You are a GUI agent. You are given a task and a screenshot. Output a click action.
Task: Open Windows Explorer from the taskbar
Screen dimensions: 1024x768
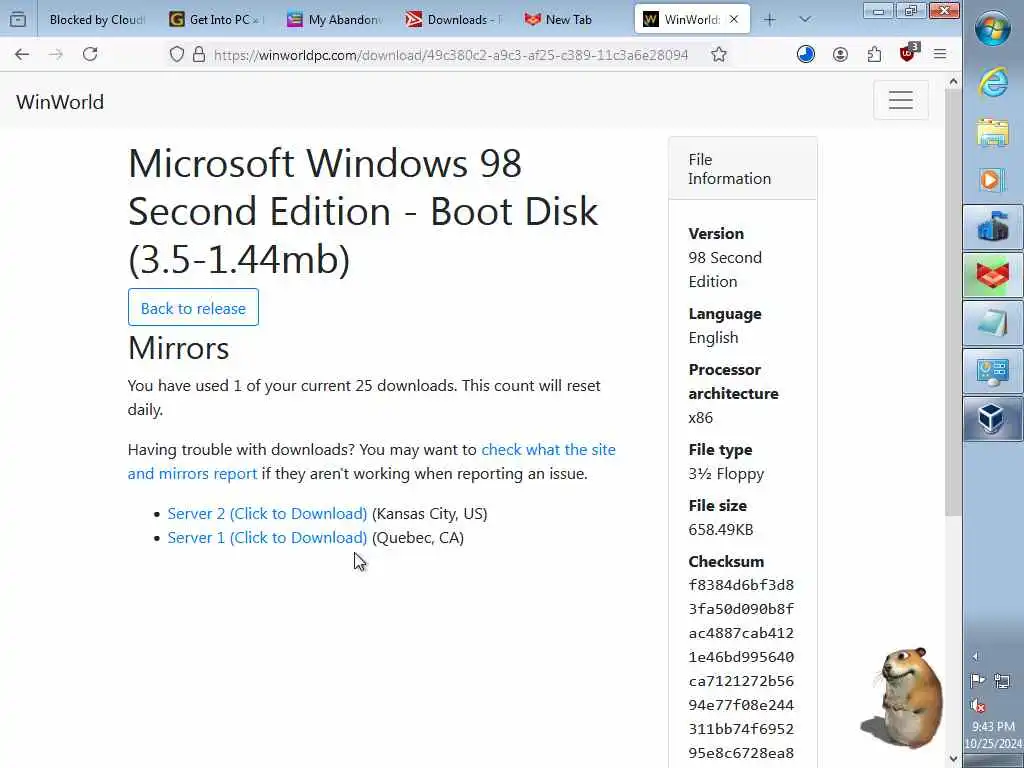[993, 133]
